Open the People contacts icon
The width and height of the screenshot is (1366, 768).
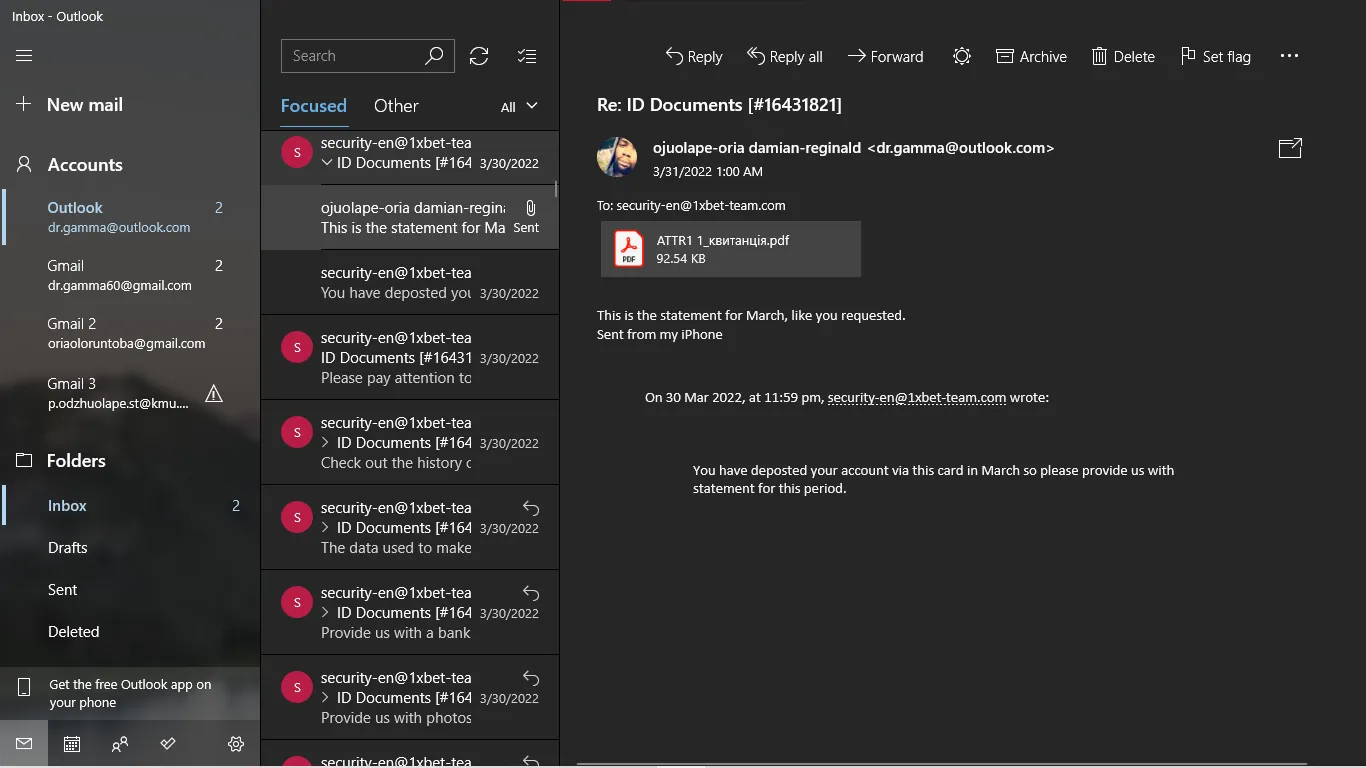(120, 744)
